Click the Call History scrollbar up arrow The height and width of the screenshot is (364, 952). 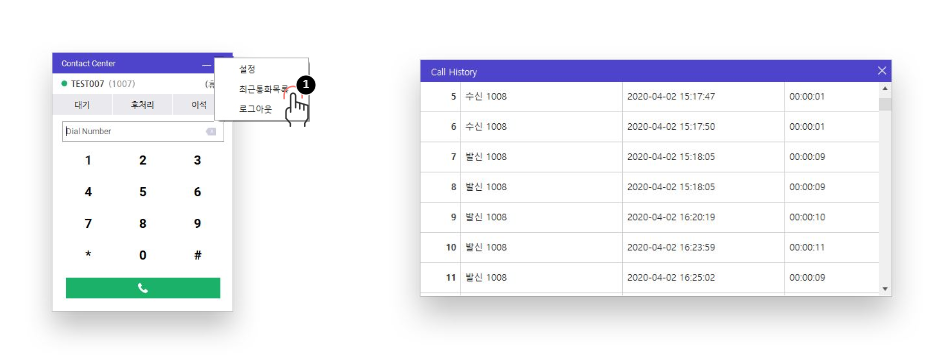pos(885,89)
